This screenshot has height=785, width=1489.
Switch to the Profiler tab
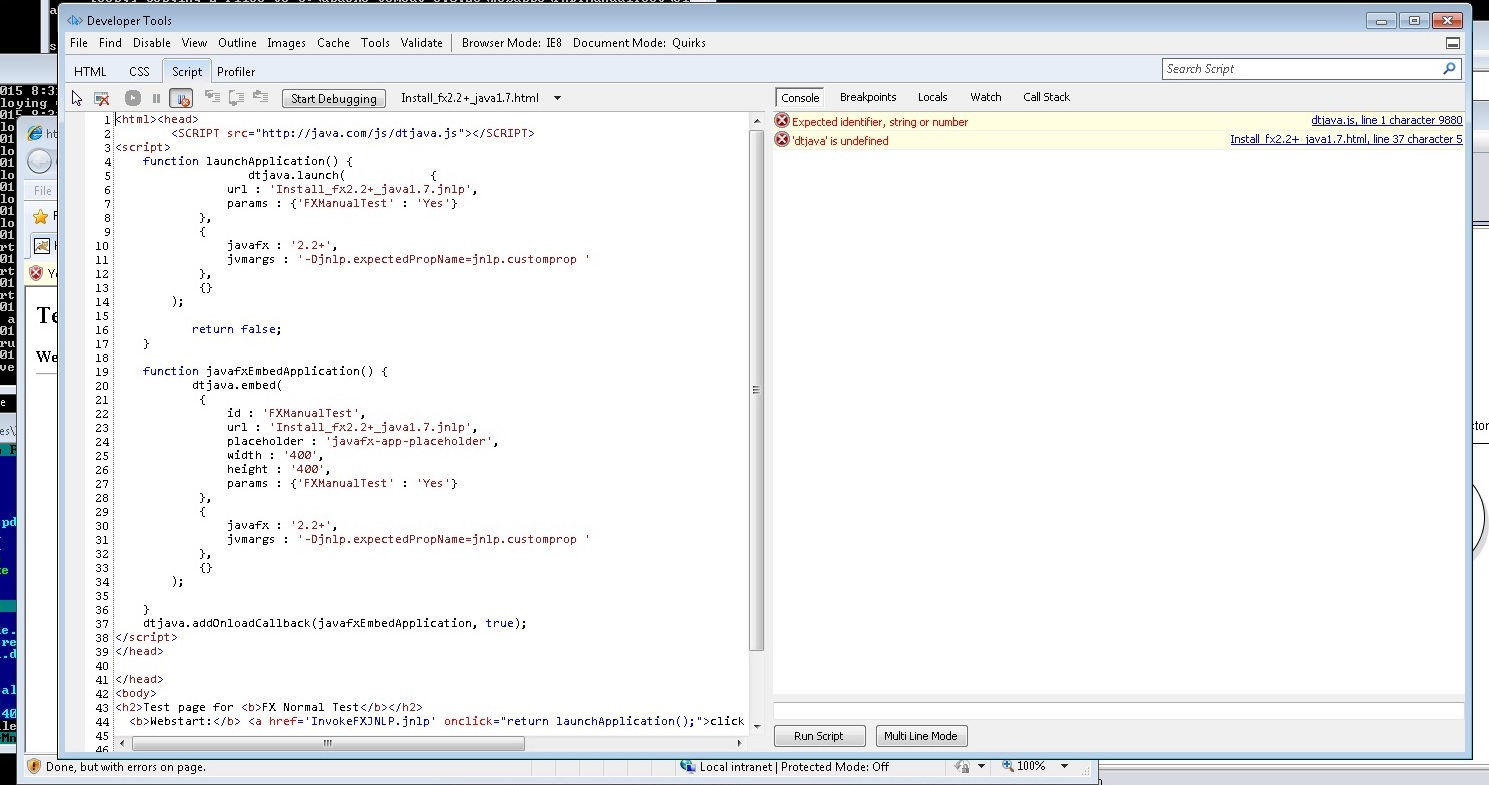tap(236, 72)
